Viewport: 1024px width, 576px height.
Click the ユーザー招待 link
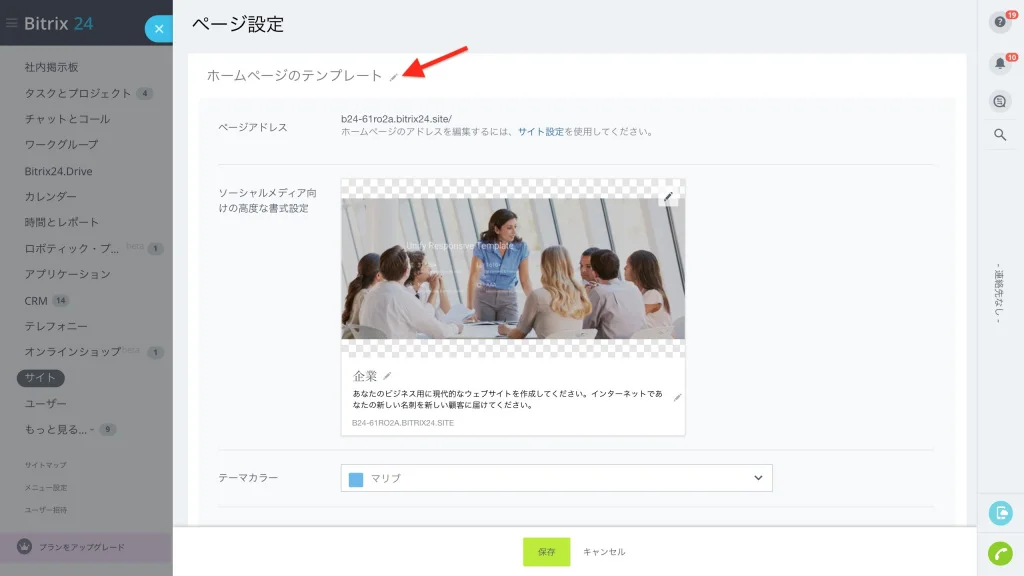(x=46, y=509)
